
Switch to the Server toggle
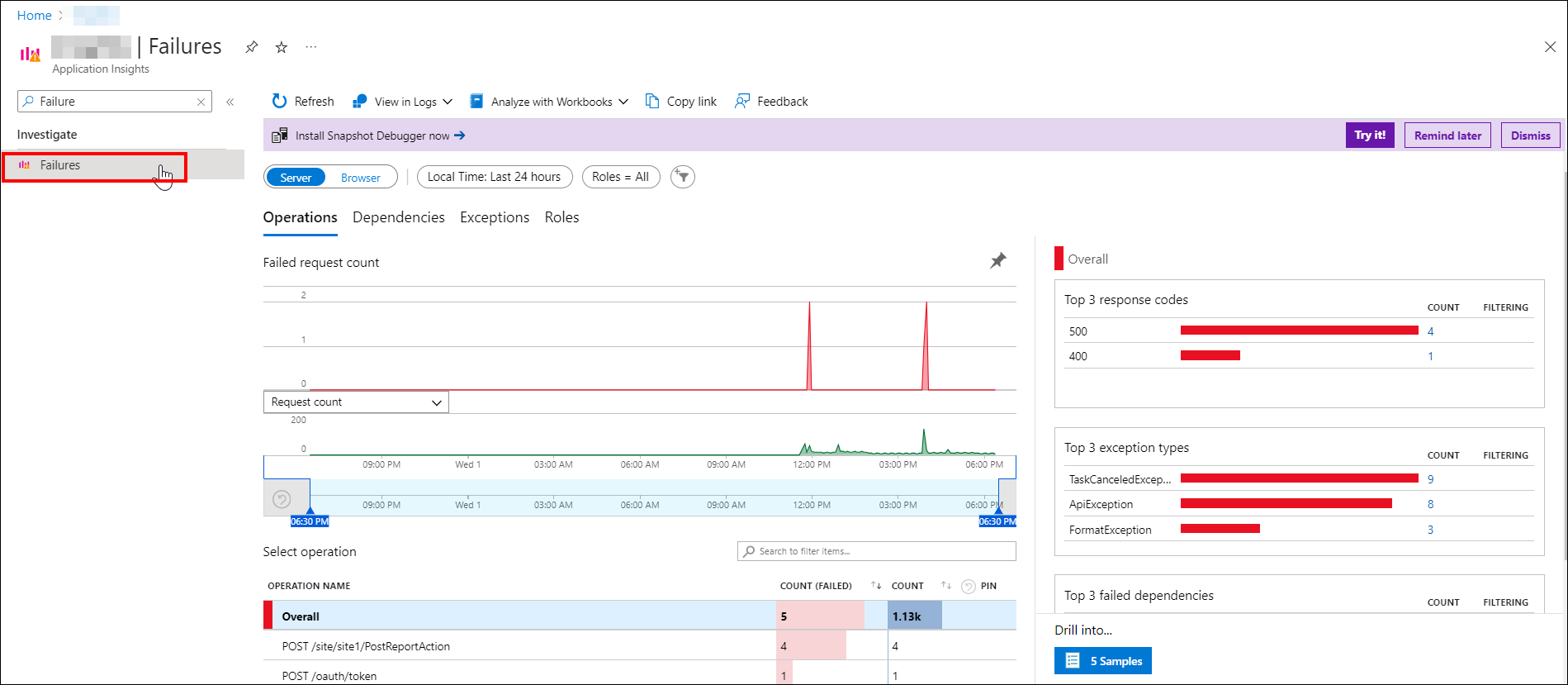[296, 178]
